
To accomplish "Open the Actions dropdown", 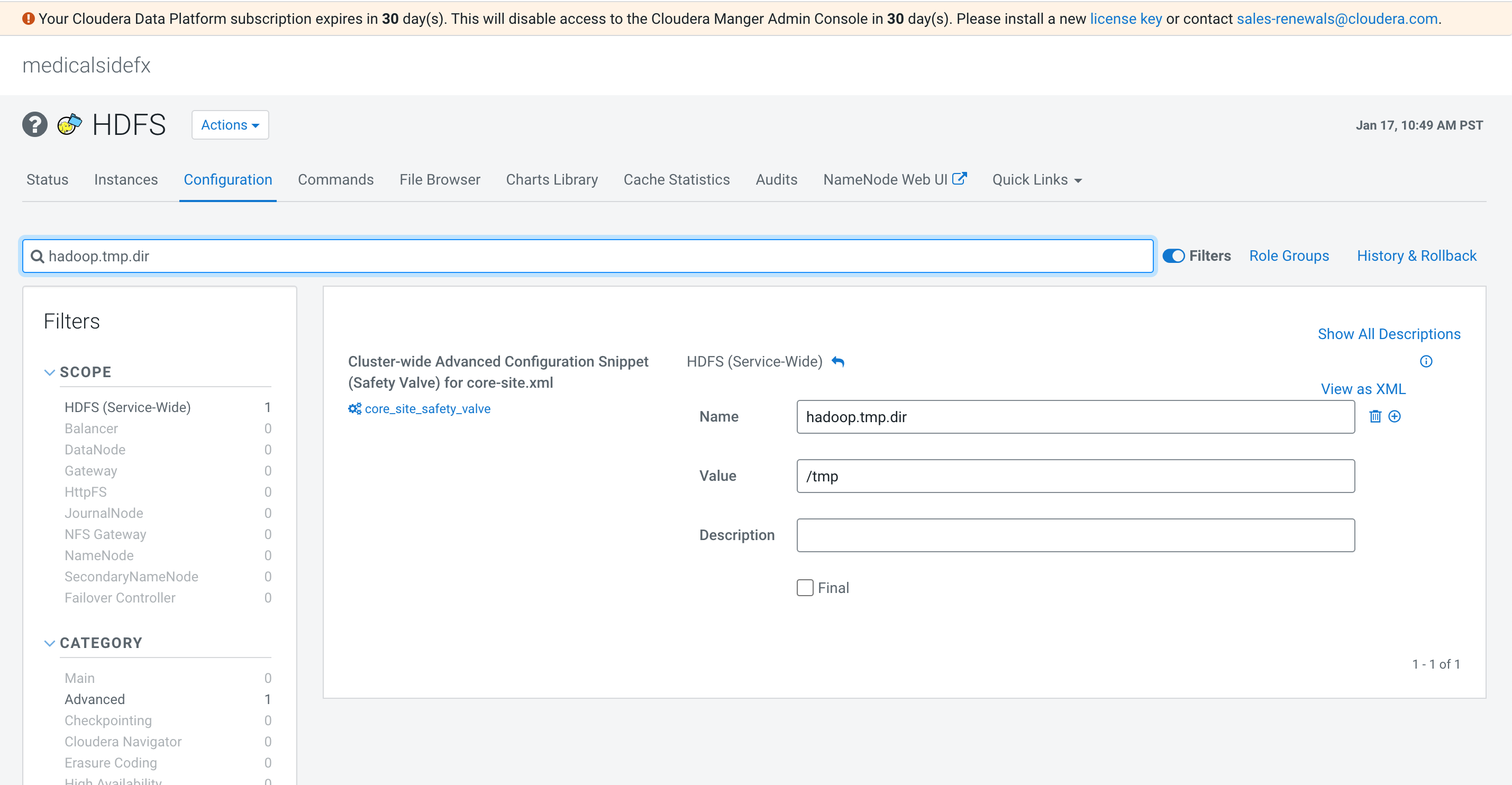I will tap(230, 124).
